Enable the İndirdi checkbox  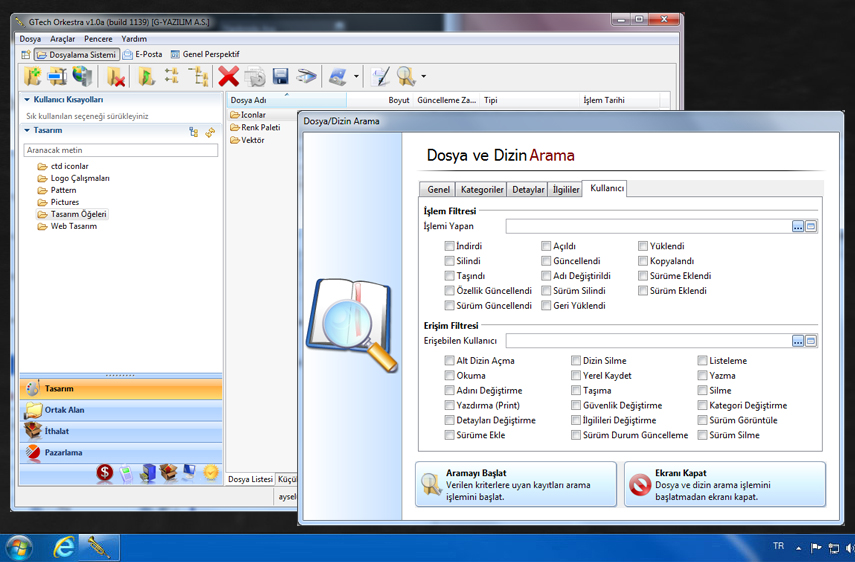(x=450, y=246)
